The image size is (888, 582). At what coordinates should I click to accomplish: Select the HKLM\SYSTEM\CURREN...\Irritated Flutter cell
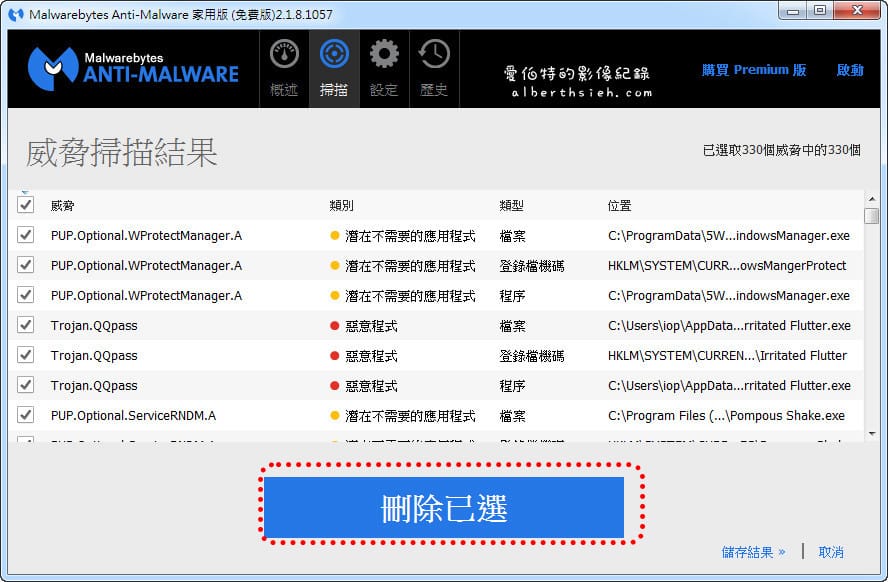click(x=727, y=356)
